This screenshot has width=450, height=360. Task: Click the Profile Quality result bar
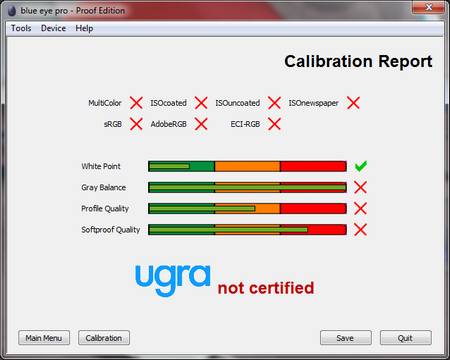tap(247, 209)
